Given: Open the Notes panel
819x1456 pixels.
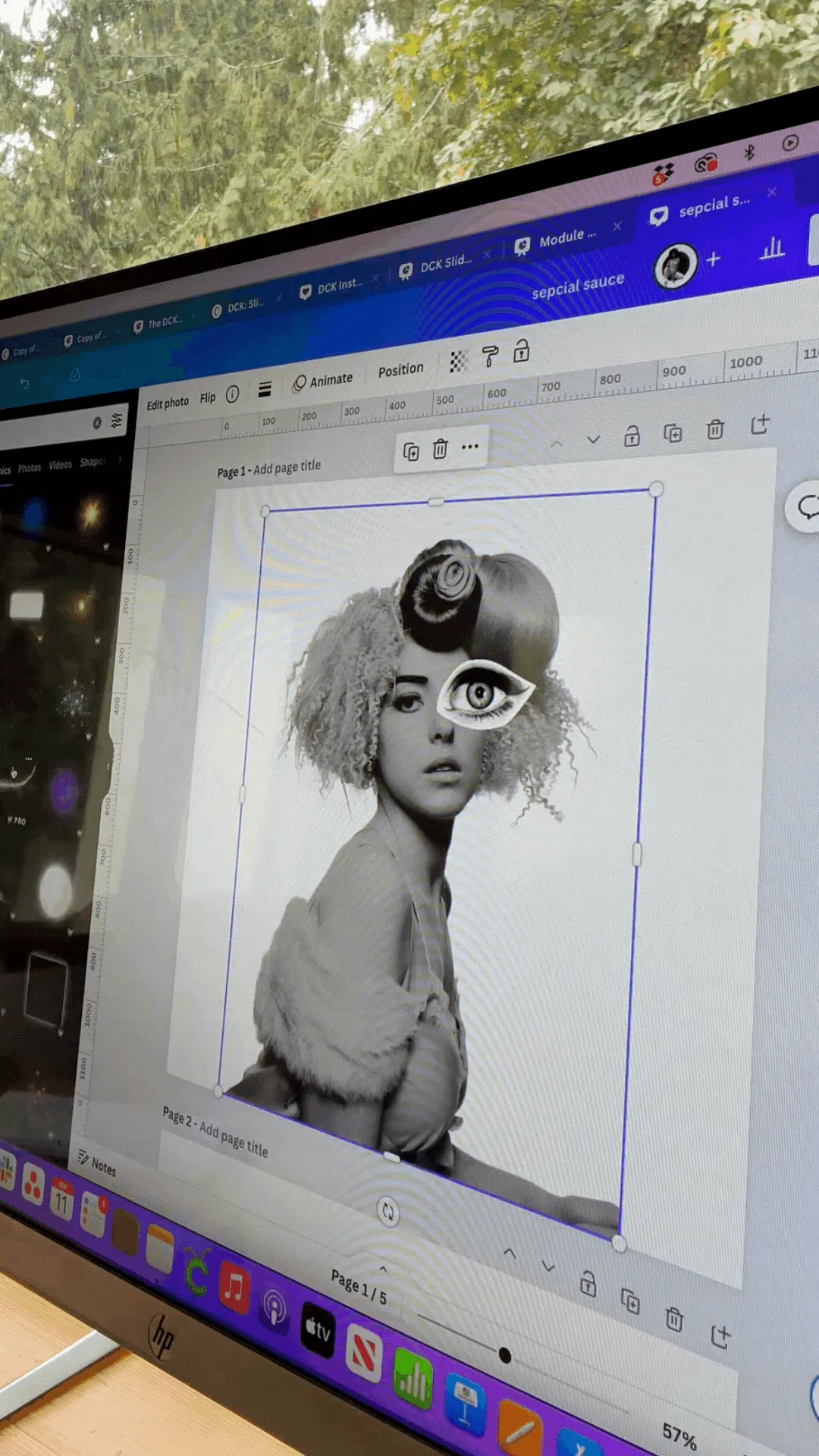Looking at the screenshot, I should click(97, 1163).
